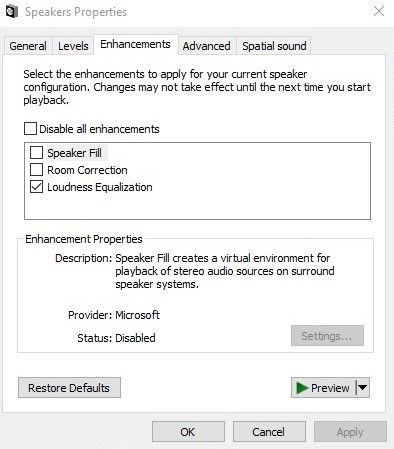Check the Speaker Fill checkbox
Image resolution: width=394 pixels, height=449 pixels.
[x=36, y=153]
